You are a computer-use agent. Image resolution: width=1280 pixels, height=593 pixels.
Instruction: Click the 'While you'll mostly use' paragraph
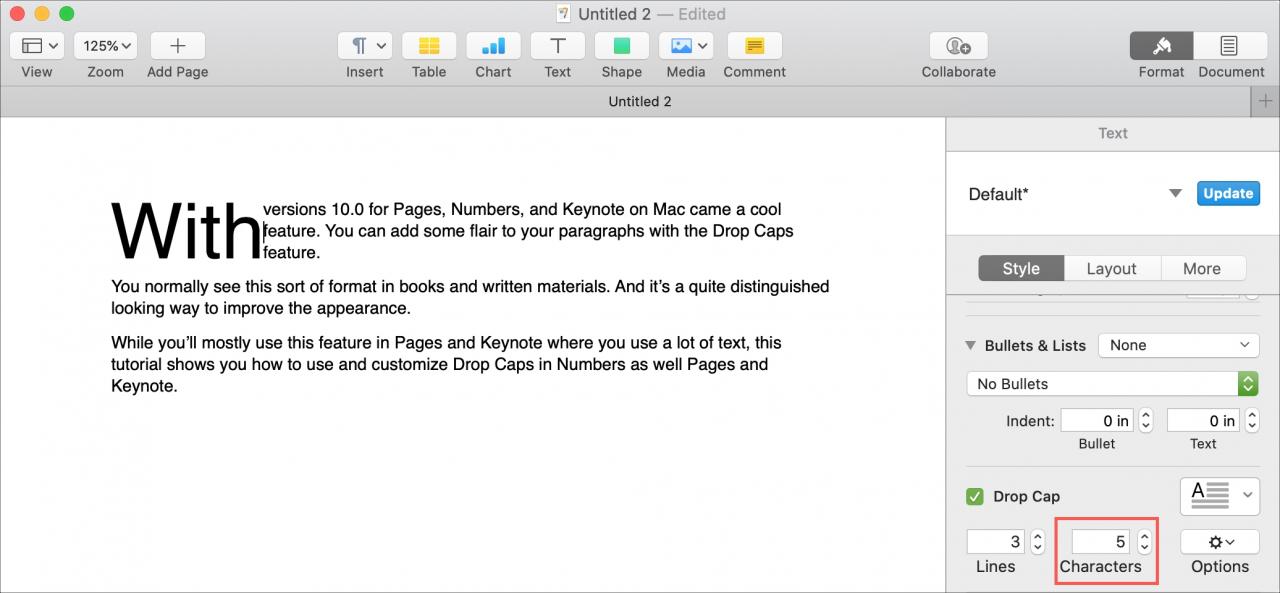tap(446, 364)
